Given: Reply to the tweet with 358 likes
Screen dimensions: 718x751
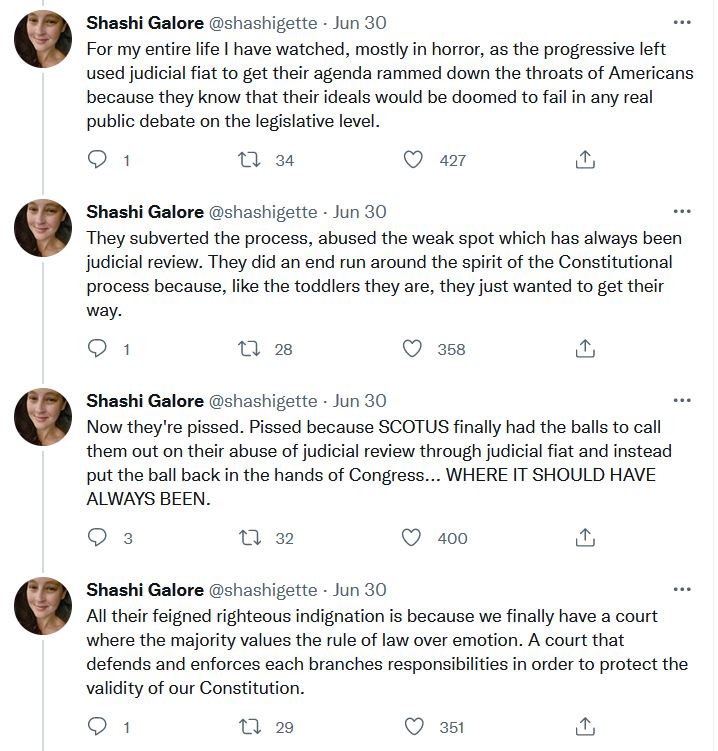Looking at the screenshot, I should [x=98, y=348].
